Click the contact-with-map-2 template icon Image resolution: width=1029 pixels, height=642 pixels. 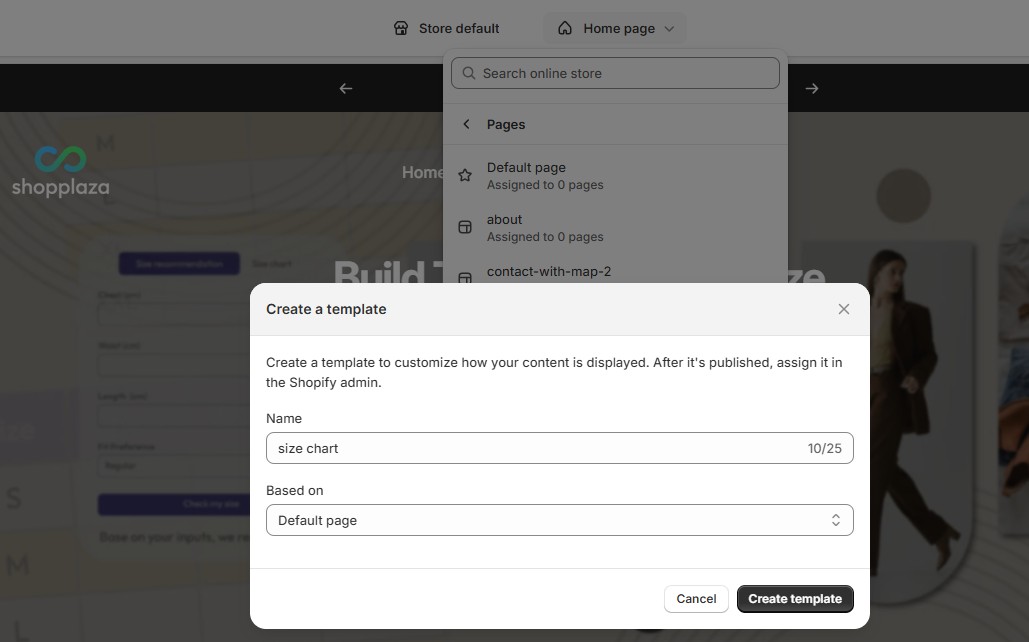[465, 276]
